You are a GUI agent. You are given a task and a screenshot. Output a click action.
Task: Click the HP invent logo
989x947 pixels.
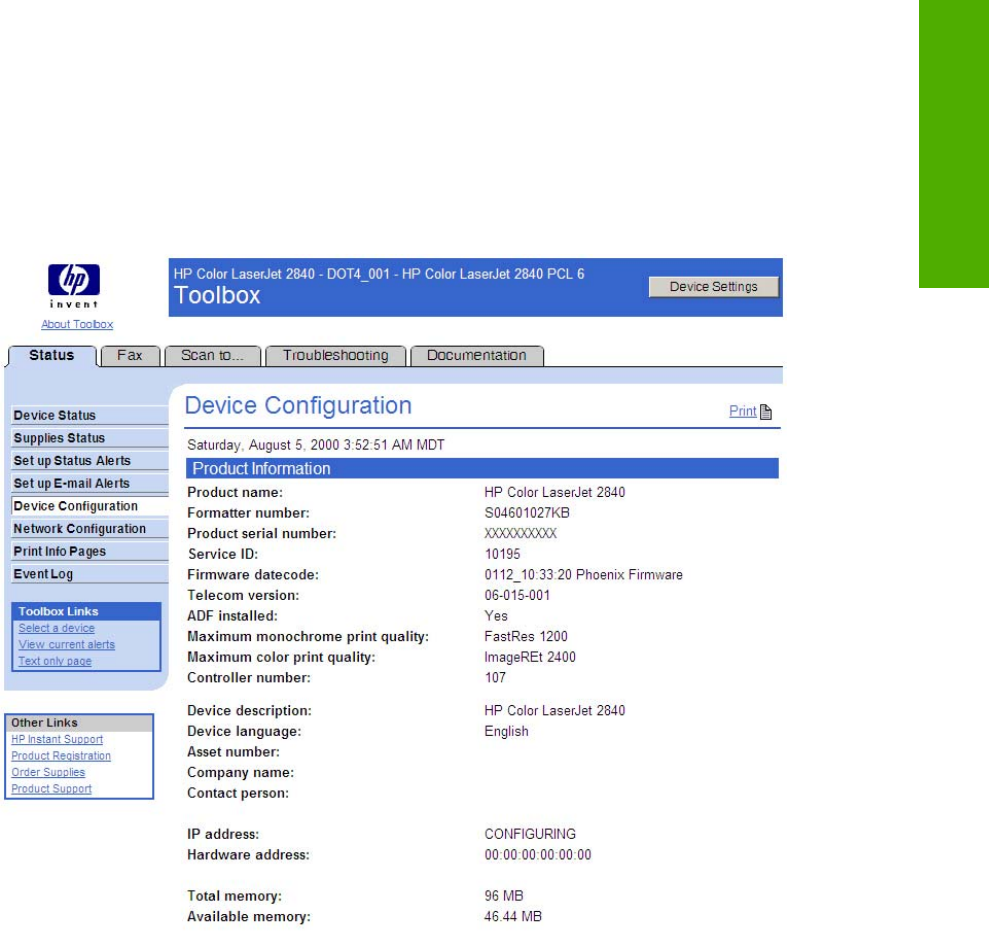tap(74, 286)
